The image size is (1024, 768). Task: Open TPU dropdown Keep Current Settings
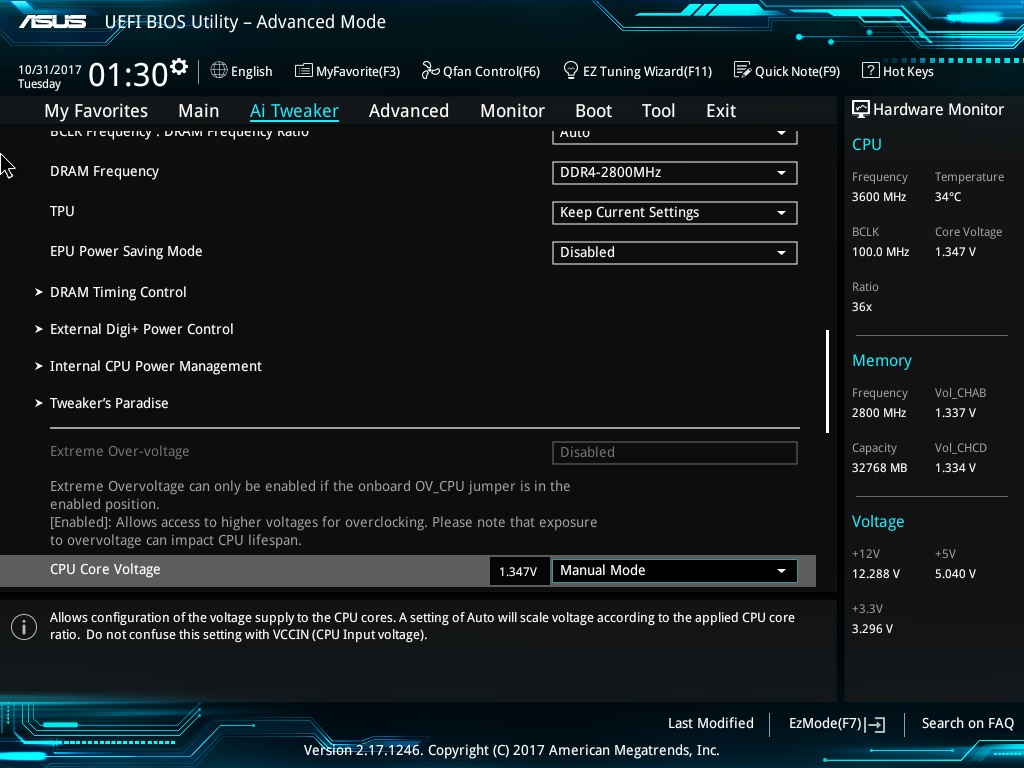[x=675, y=212]
